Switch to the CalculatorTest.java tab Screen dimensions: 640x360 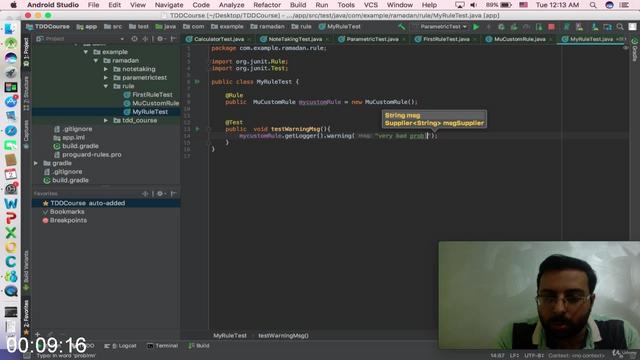point(219,39)
